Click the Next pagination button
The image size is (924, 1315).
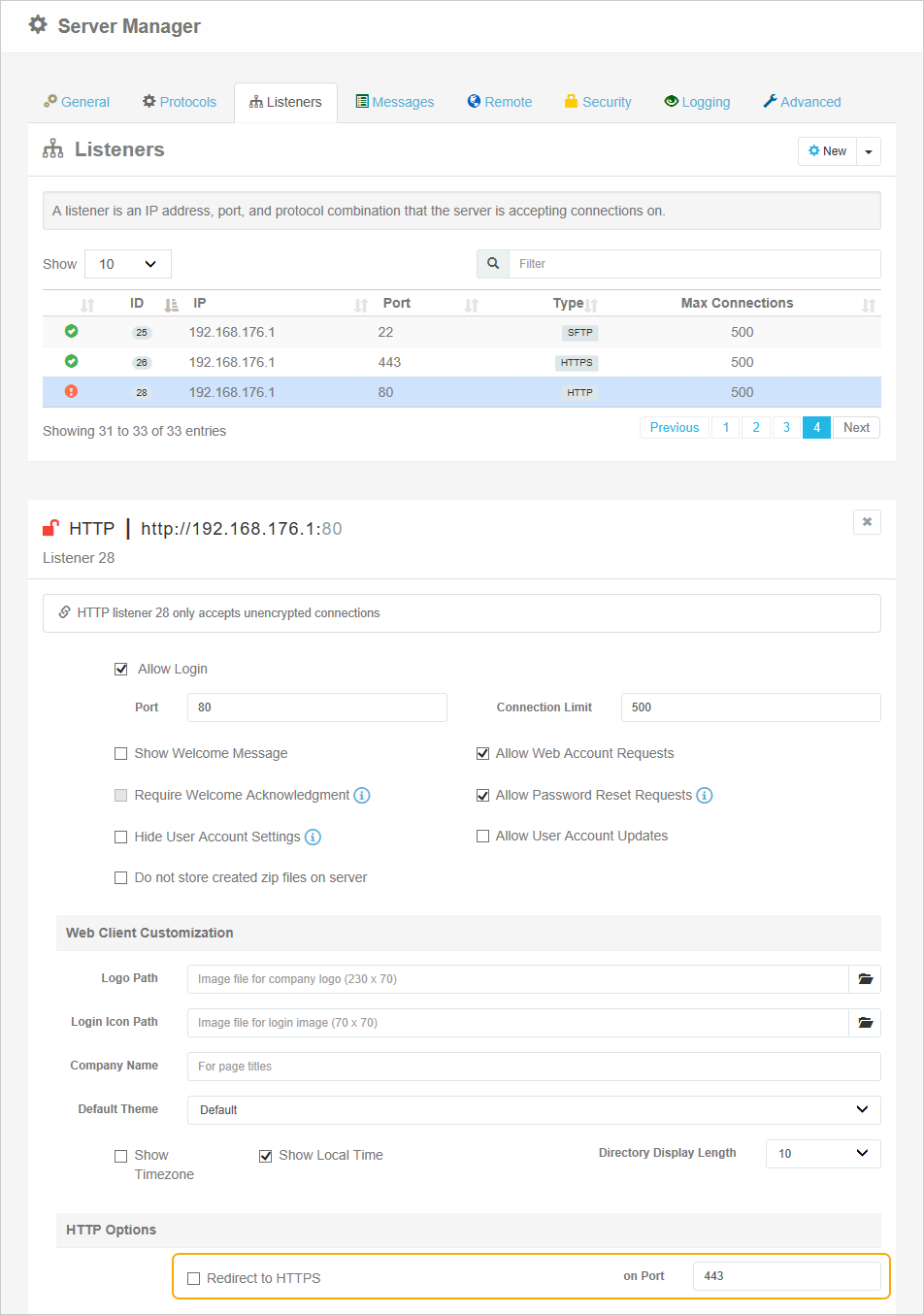(856, 428)
